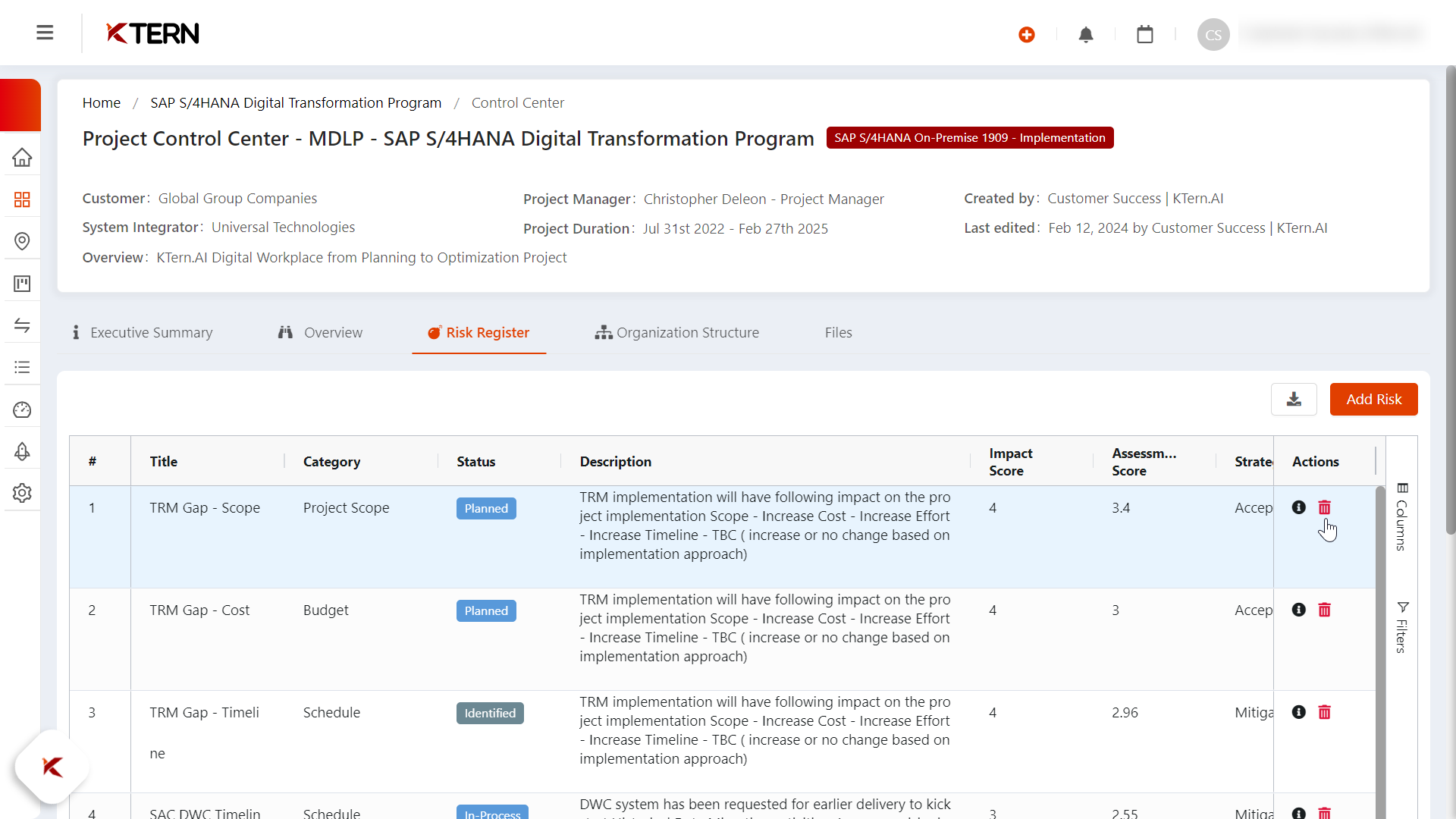Open the hamburger navigation menu
The height and width of the screenshot is (819, 1456).
pos(45,33)
